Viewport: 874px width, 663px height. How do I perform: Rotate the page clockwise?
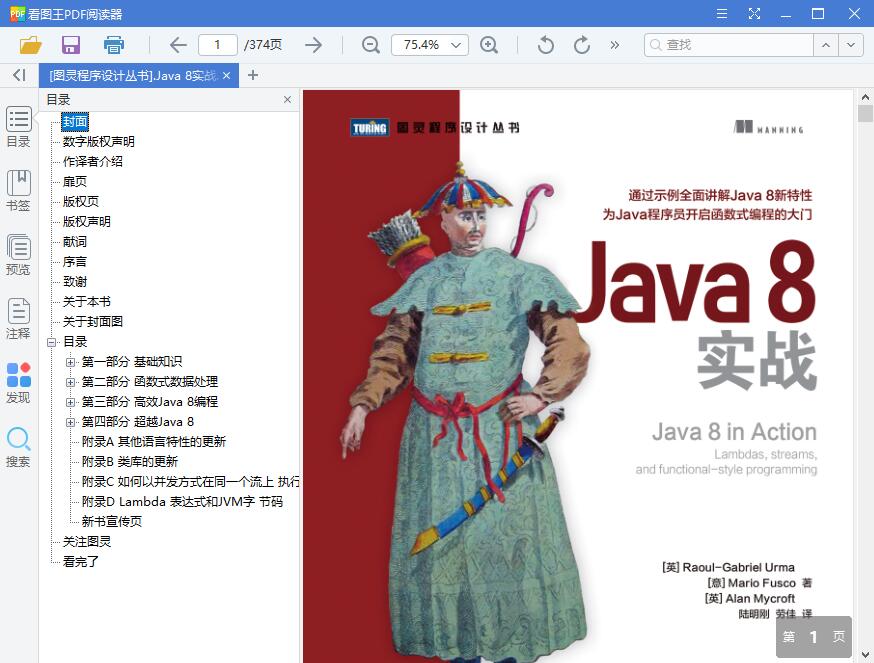pyautogui.click(x=581, y=45)
